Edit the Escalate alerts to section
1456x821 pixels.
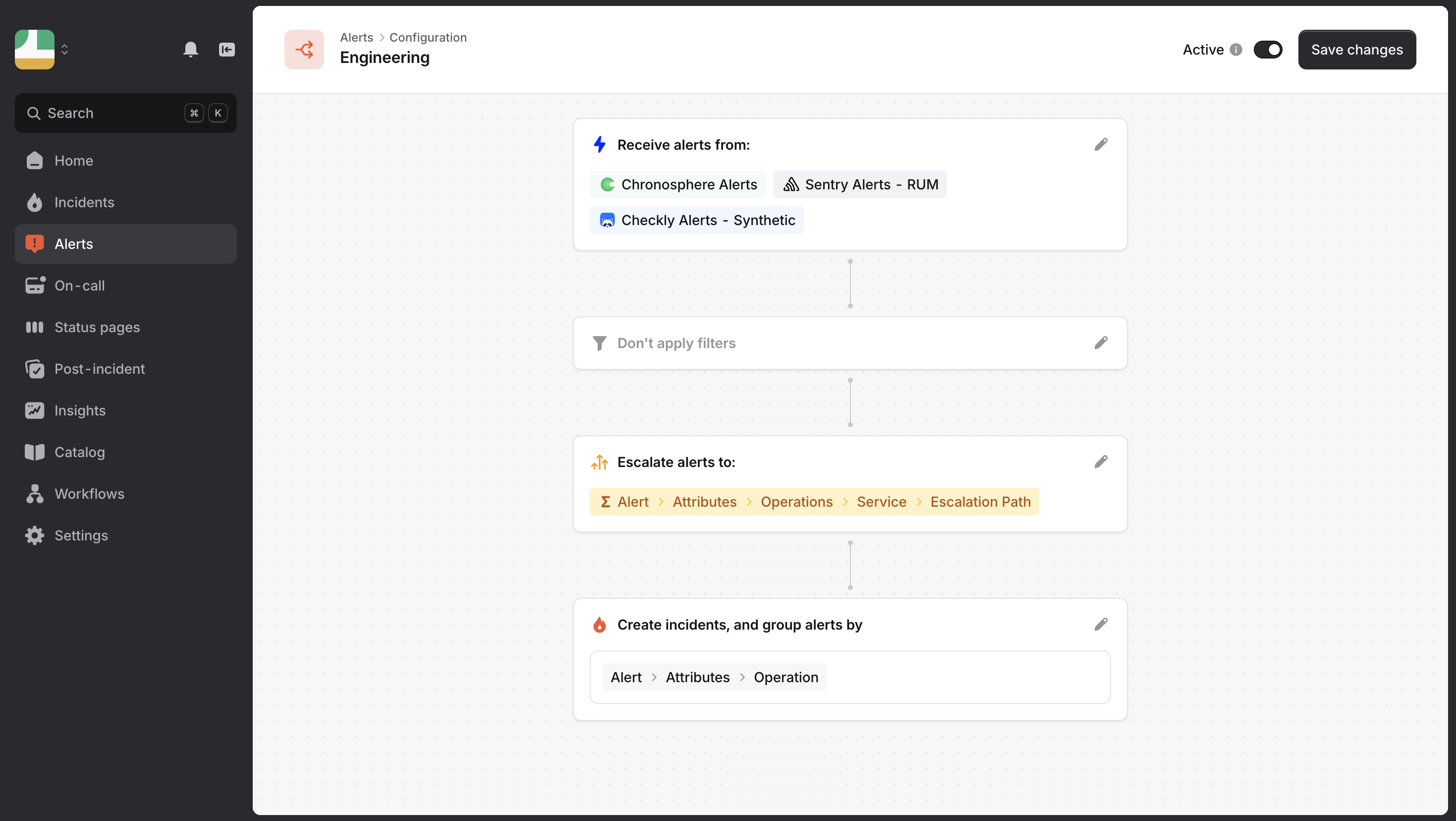coord(1101,462)
